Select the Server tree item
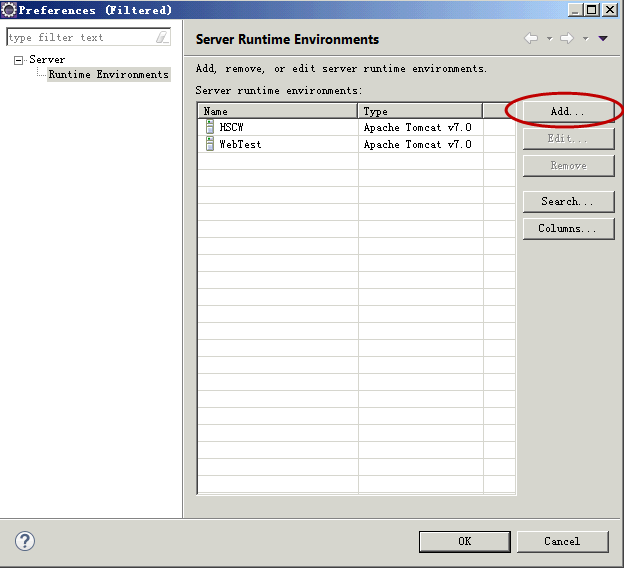 pyautogui.click(x=47, y=60)
